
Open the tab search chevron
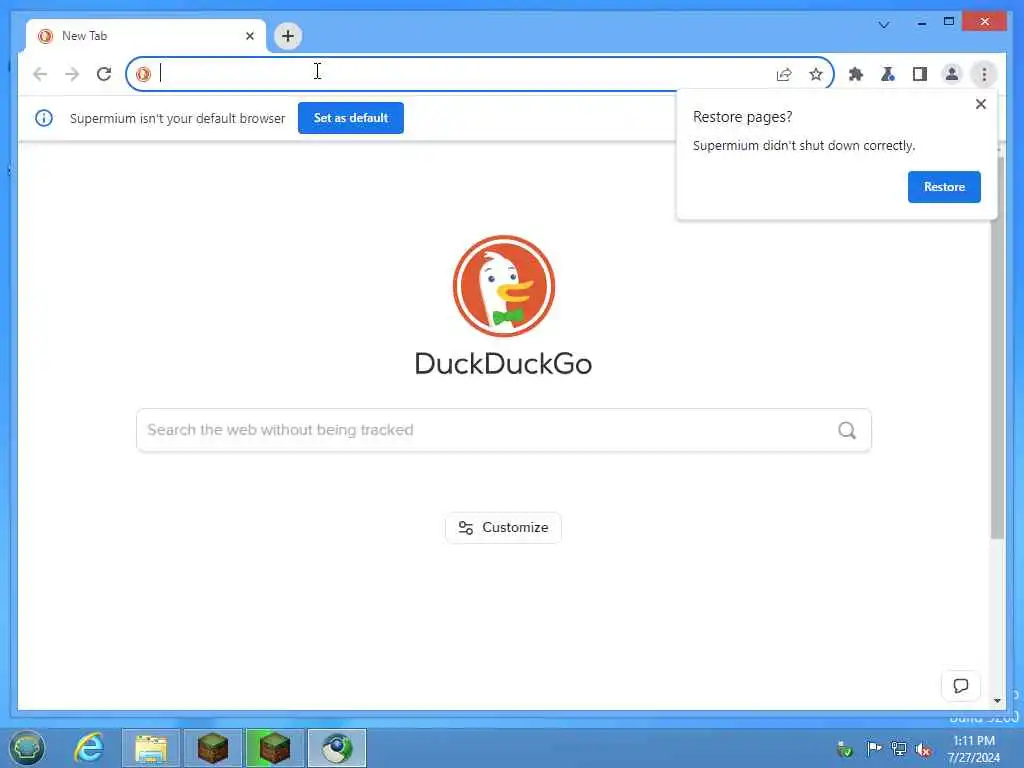click(884, 24)
